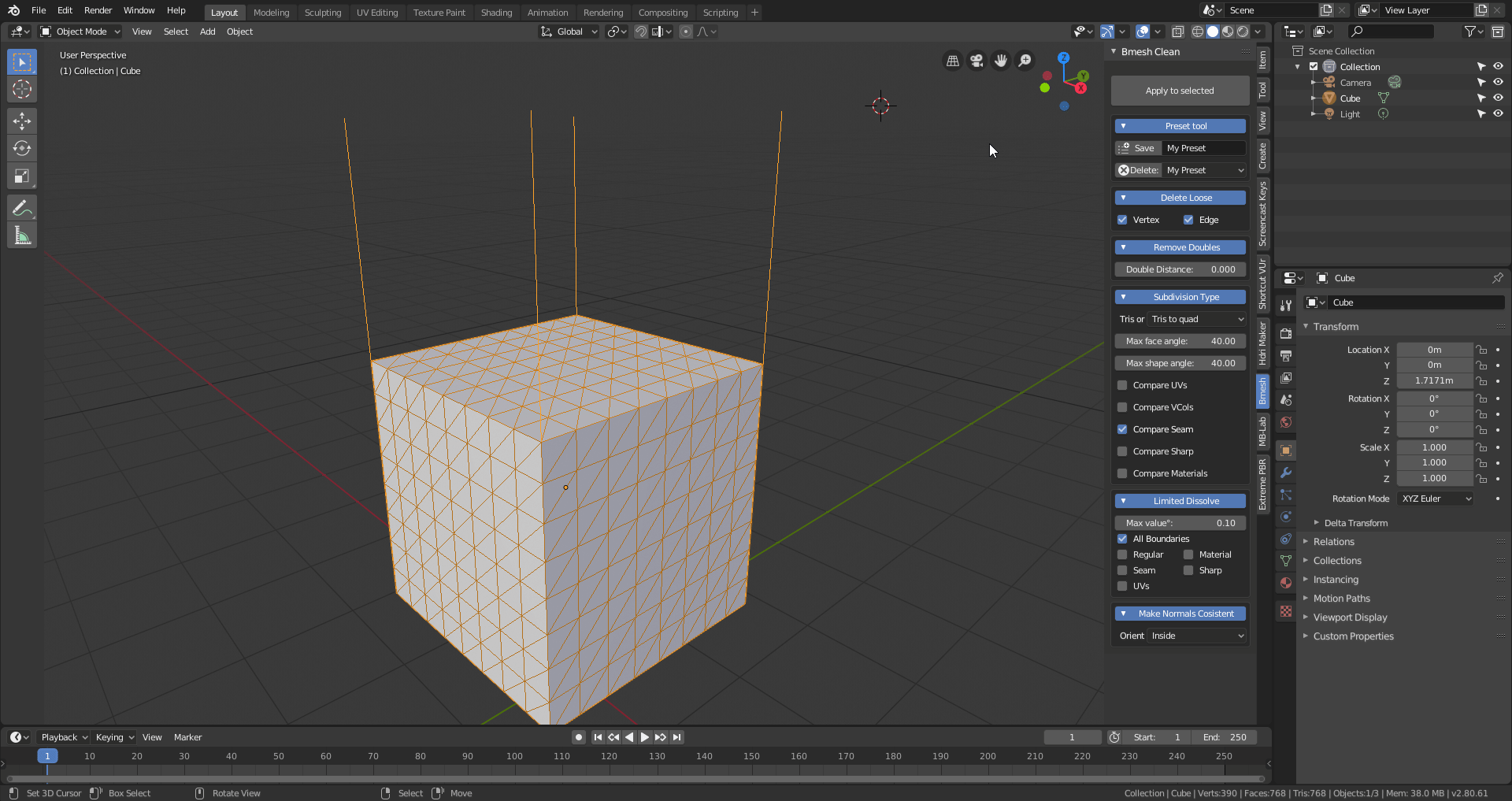Switch to the Shading workspace tab
Viewport: 1512px width, 801px height.
pyautogui.click(x=496, y=12)
